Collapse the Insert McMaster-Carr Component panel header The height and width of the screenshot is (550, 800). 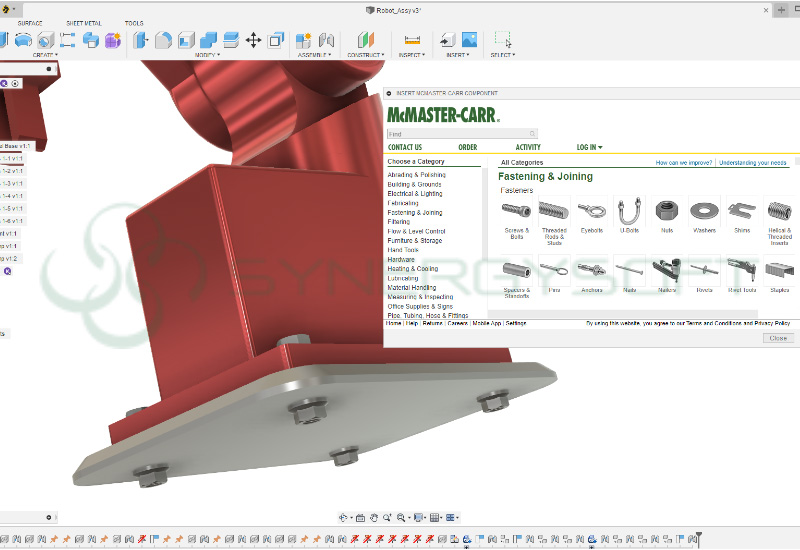click(390, 93)
